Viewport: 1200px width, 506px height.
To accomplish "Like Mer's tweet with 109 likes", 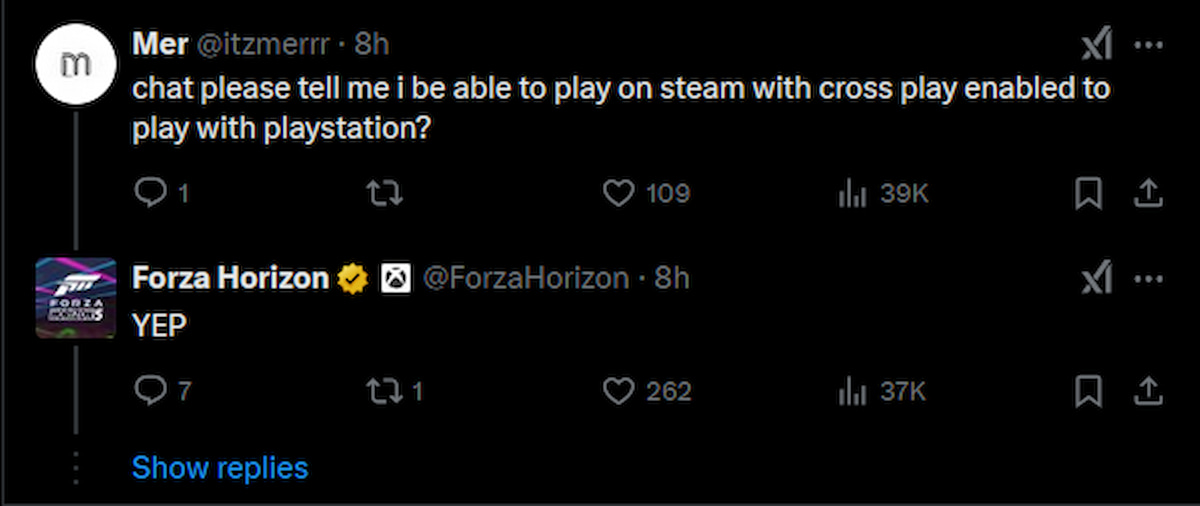I will coord(620,192).
